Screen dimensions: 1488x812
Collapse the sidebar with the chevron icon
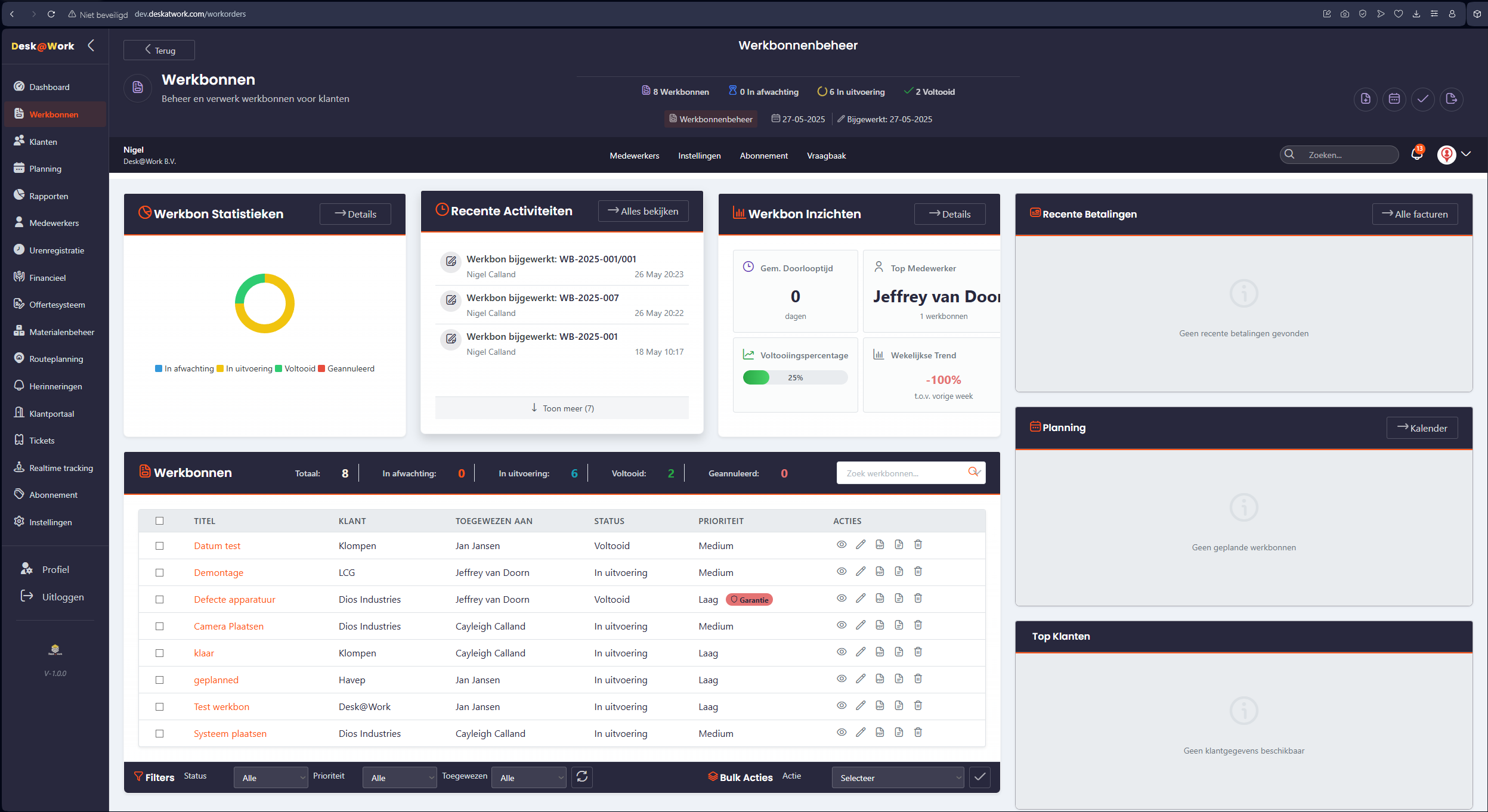(91, 45)
